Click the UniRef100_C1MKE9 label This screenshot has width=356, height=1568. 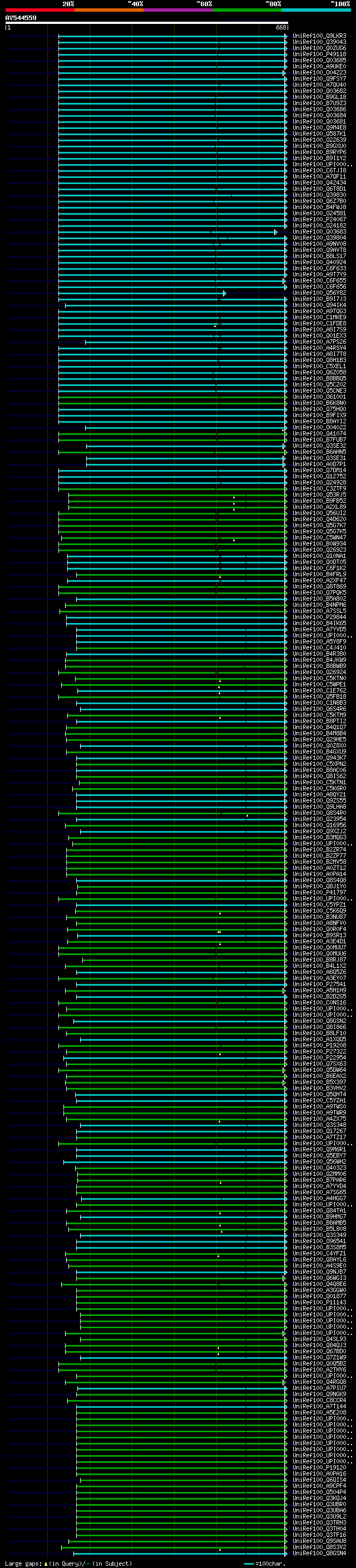click(x=319, y=317)
